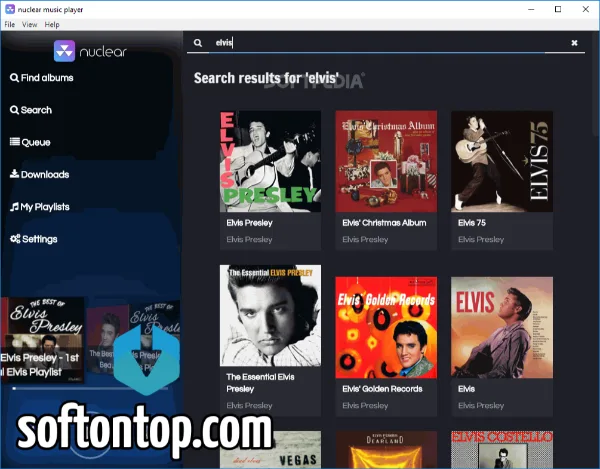
Task: Click the Settings gears icon
Action: tap(15, 239)
